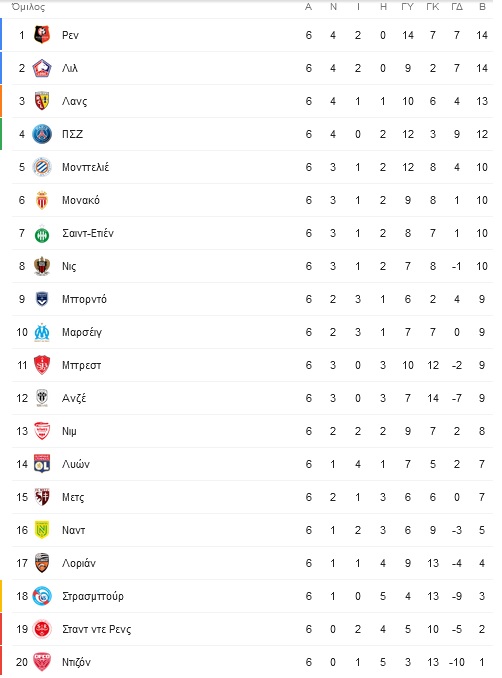This screenshot has width=502, height=678.
Task: Click the Λιλ club logo
Action: point(42,68)
